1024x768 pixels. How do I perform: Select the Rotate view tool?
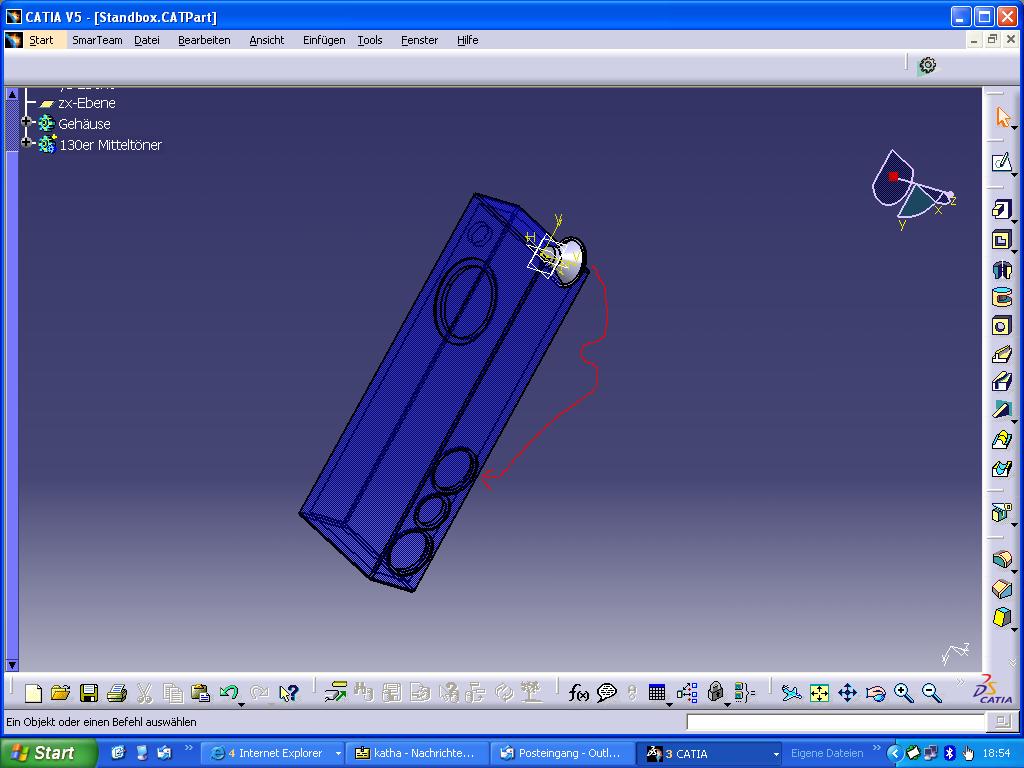click(875, 693)
